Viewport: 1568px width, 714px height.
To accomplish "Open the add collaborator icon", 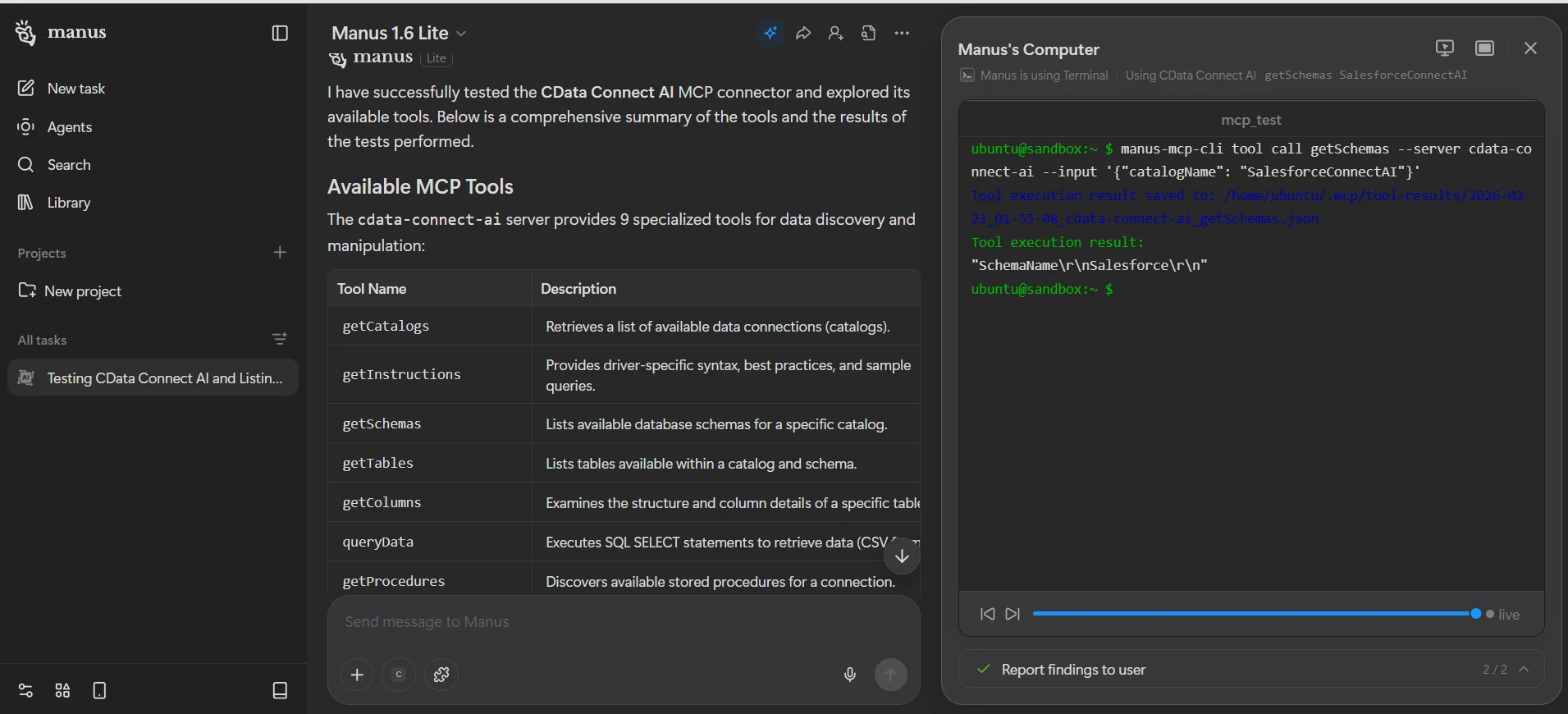I will (835, 33).
